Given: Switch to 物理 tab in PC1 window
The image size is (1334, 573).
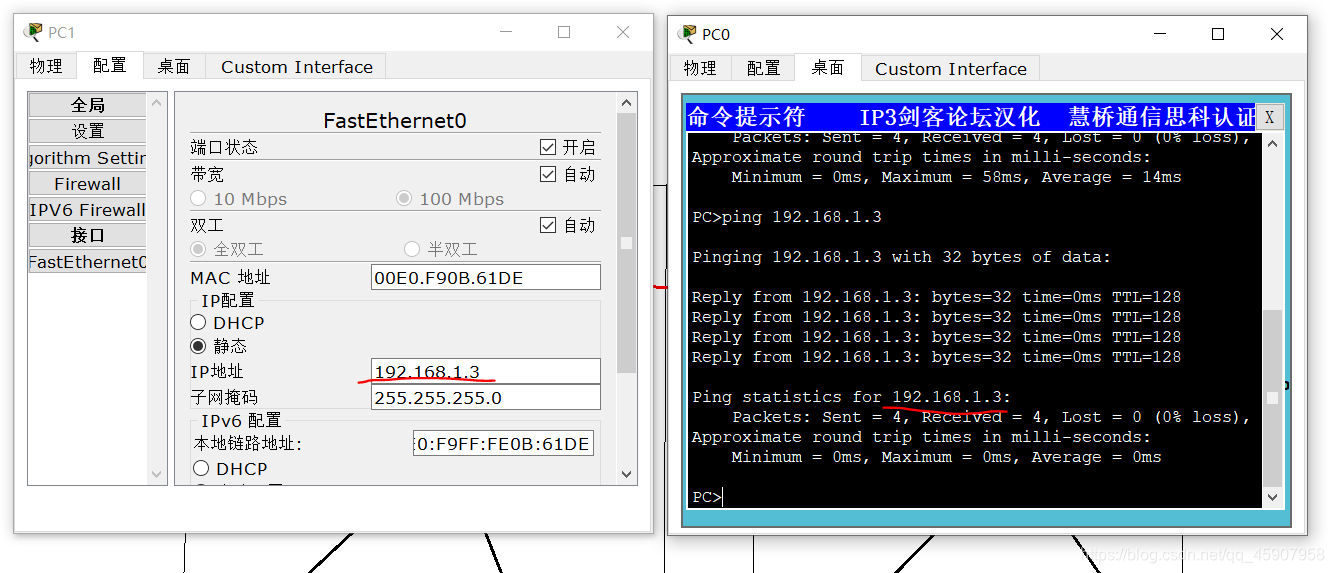Looking at the screenshot, I should pyautogui.click(x=46, y=66).
